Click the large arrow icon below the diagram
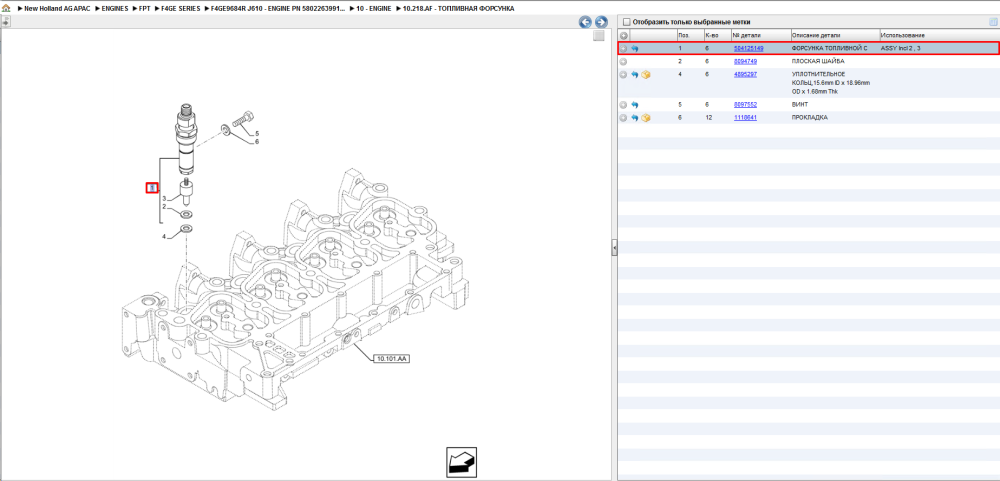Screen dimensions: 1000x481 [x=461, y=462]
